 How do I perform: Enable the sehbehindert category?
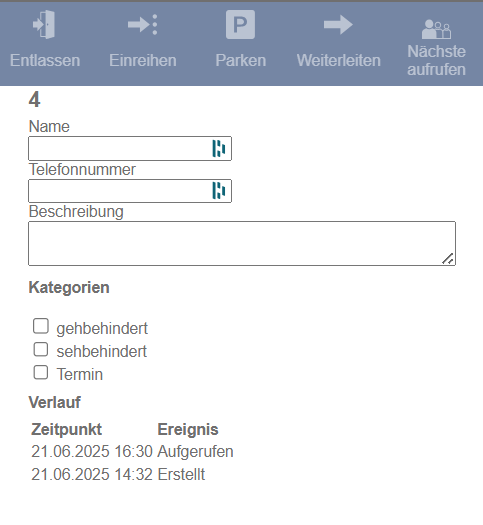pos(41,349)
